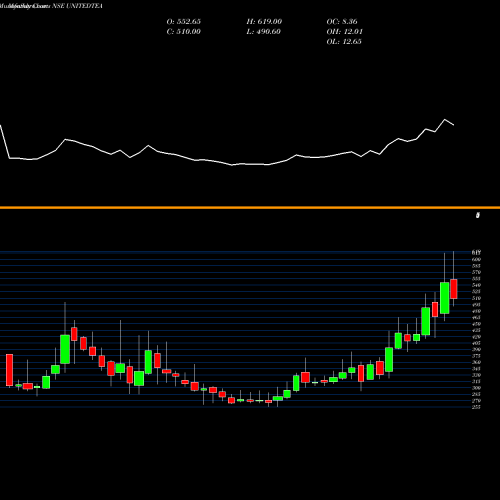This screenshot has width=500, height=500.
Task: Click the 480 price axis label
Action: coord(476,311)
